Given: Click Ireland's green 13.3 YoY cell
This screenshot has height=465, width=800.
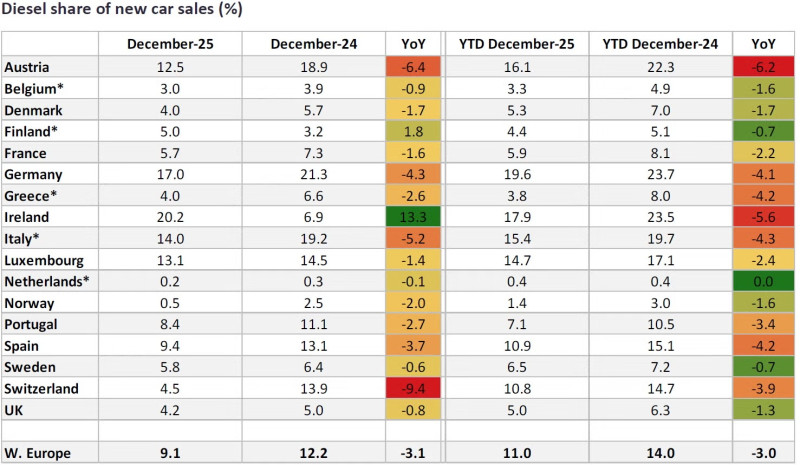Looking at the screenshot, I should point(411,216).
